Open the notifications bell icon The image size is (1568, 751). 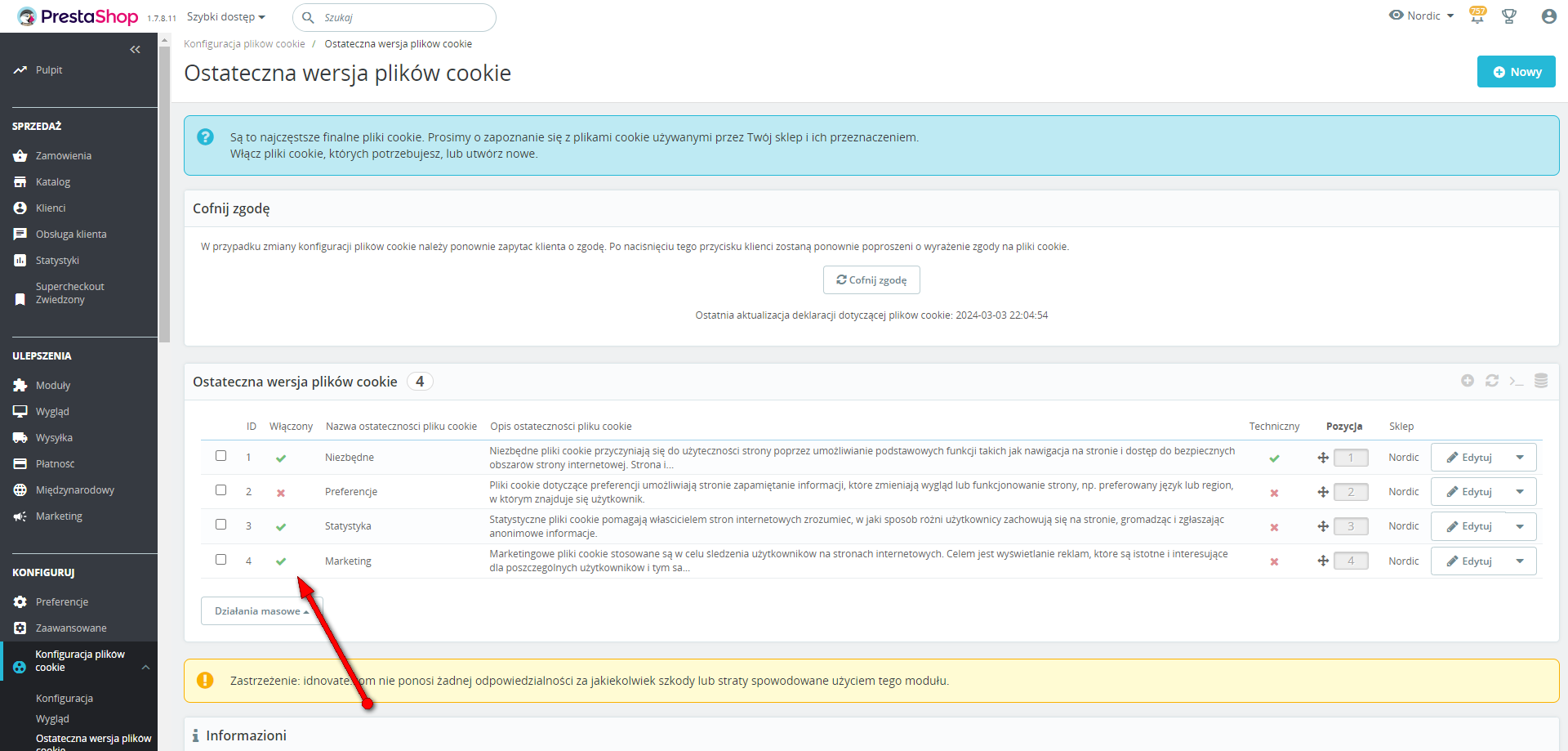pos(1477,16)
